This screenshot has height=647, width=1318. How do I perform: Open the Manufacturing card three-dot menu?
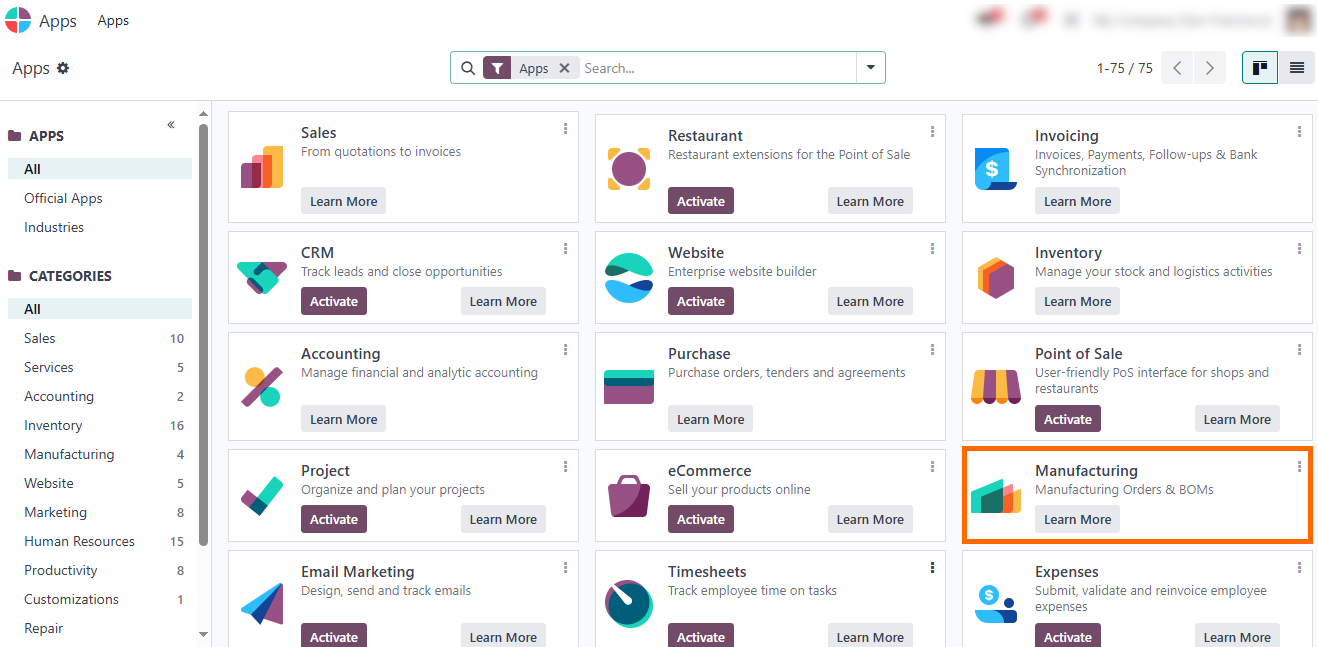point(1299,467)
